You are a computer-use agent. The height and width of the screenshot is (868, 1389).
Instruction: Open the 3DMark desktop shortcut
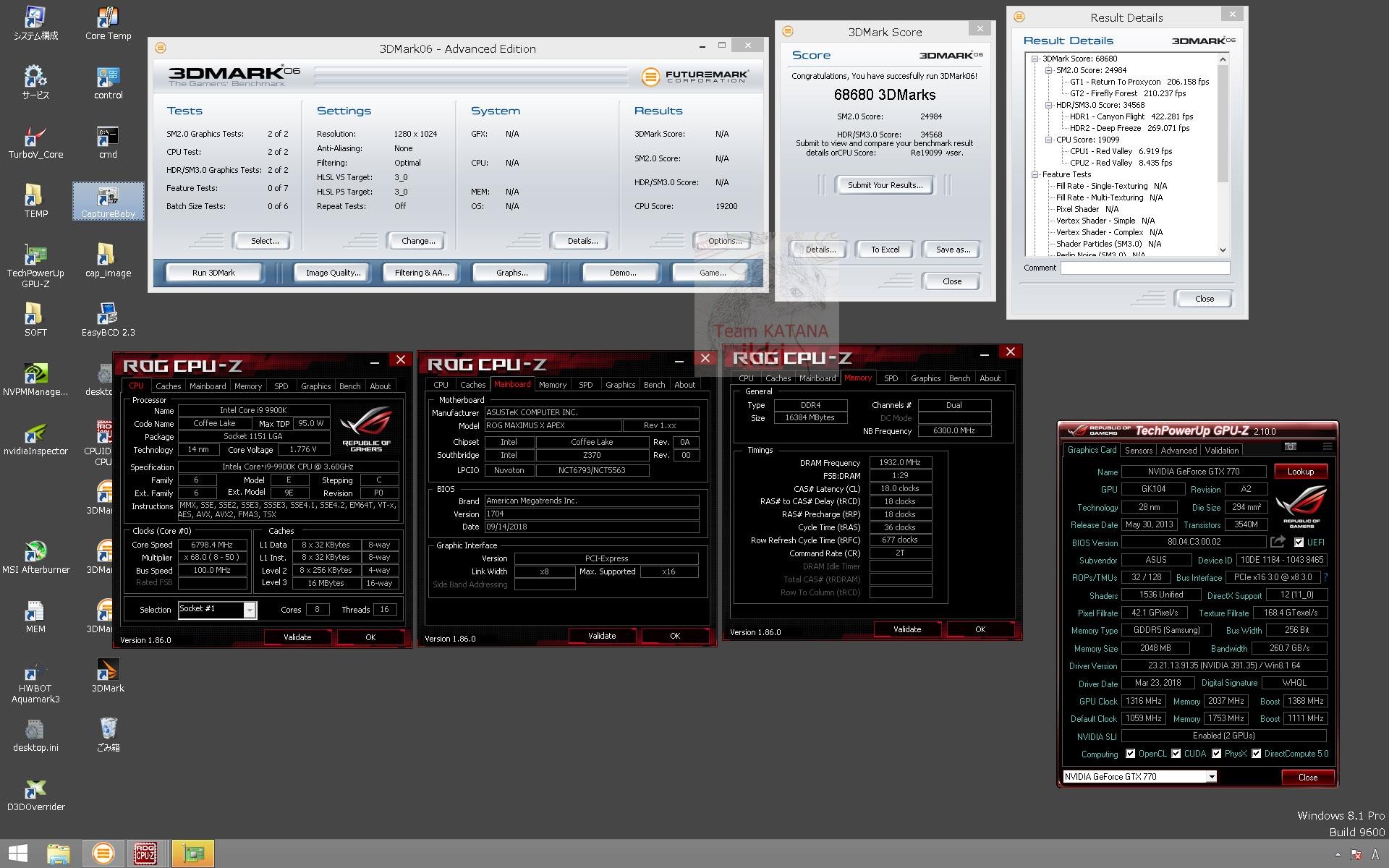[x=108, y=676]
